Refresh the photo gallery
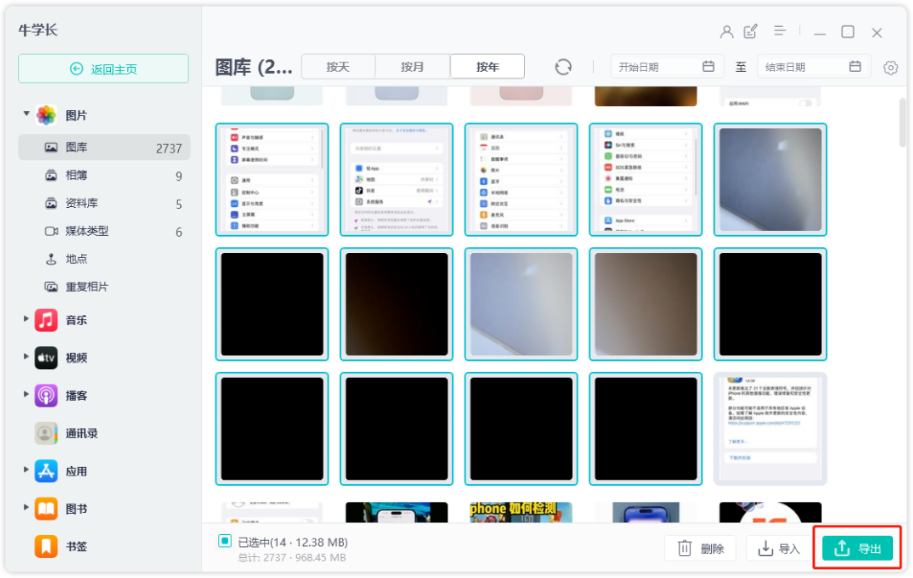 coord(563,67)
